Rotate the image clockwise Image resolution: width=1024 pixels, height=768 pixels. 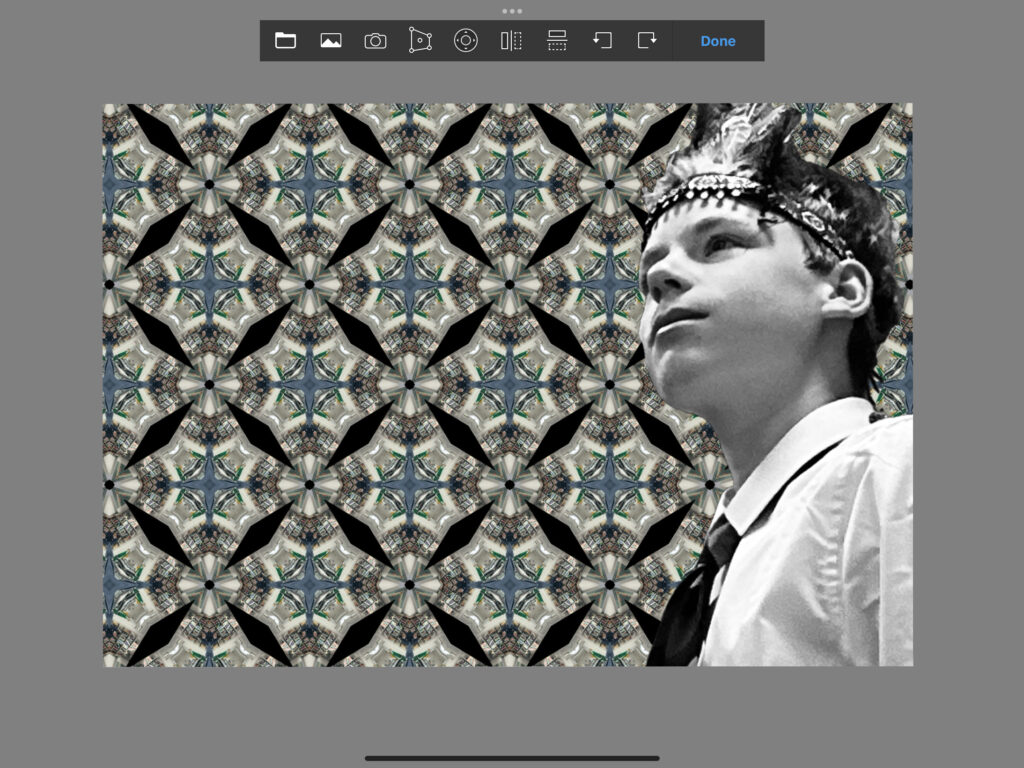[647, 40]
